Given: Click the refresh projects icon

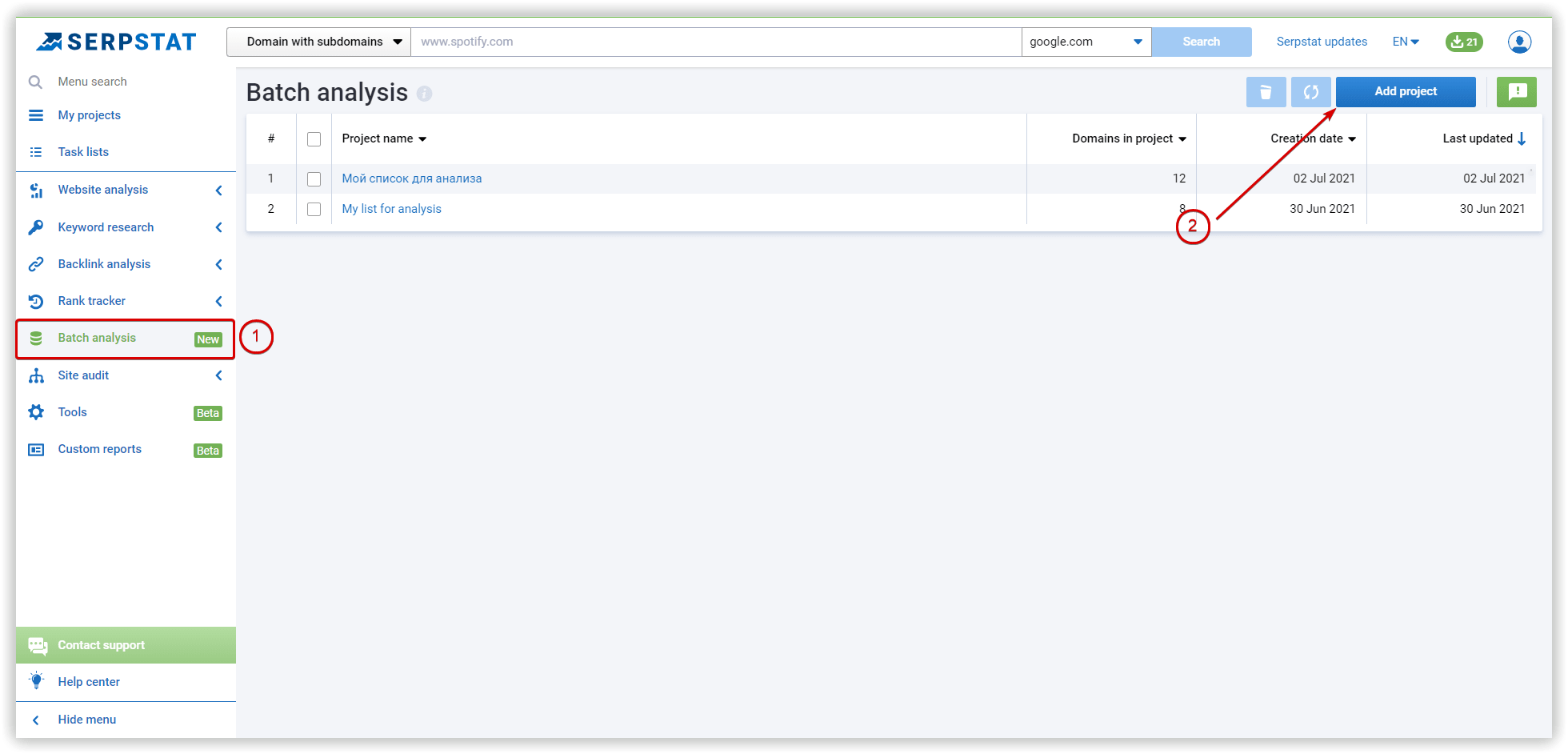Looking at the screenshot, I should tap(1311, 92).
